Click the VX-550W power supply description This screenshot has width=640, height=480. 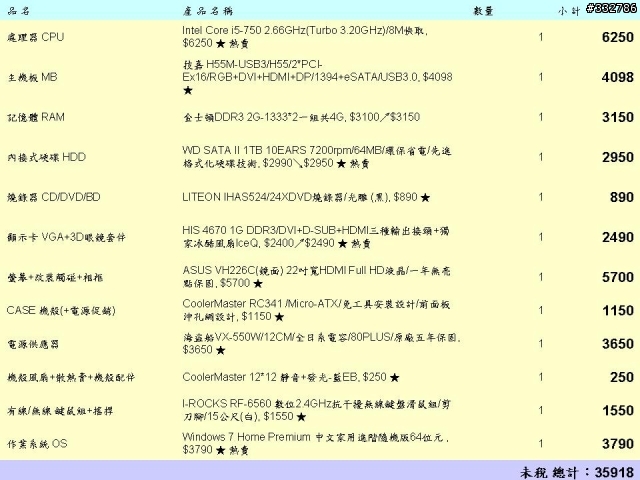(x=322, y=344)
